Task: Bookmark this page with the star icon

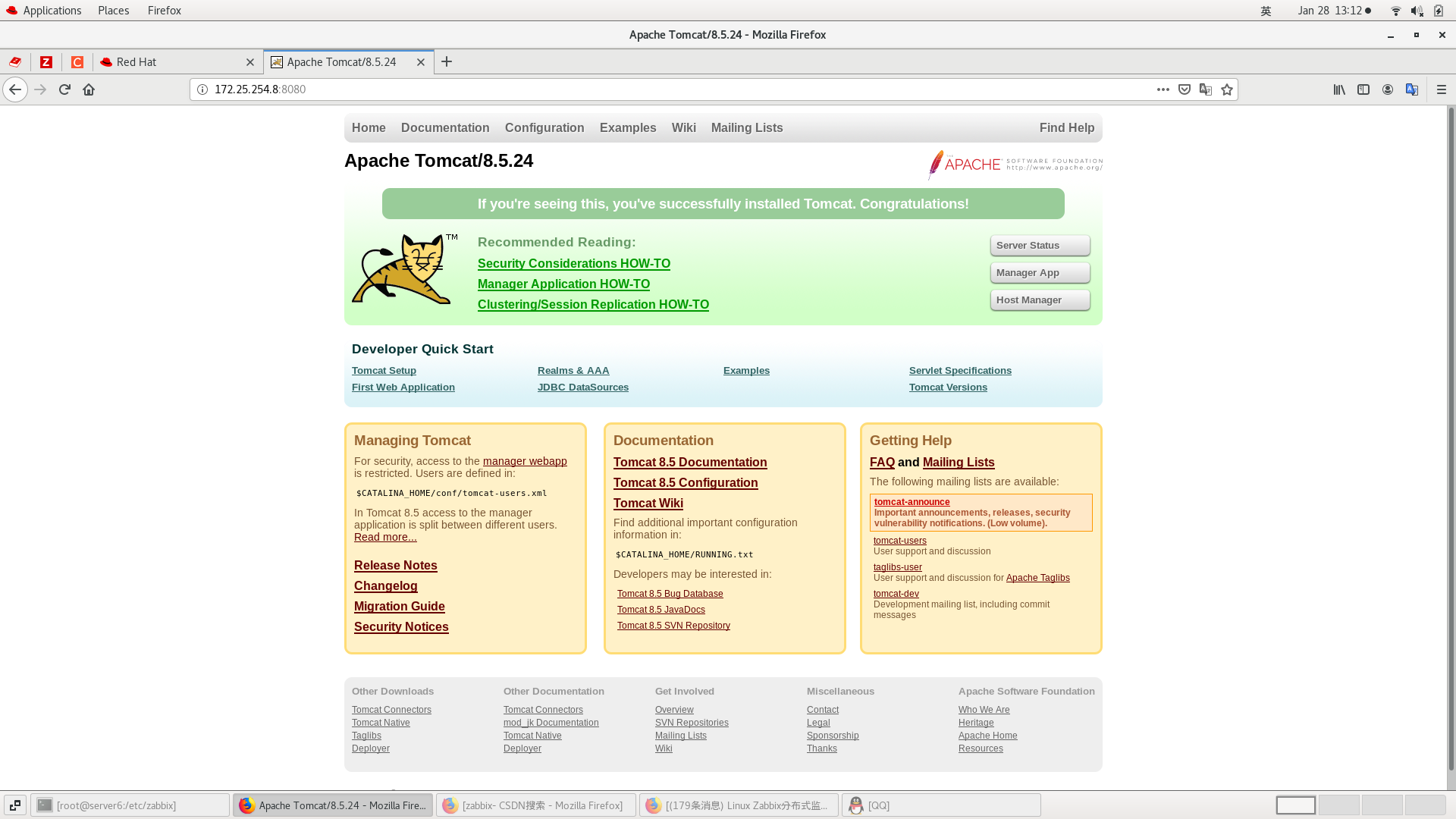Action: (x=1226, y=89)
